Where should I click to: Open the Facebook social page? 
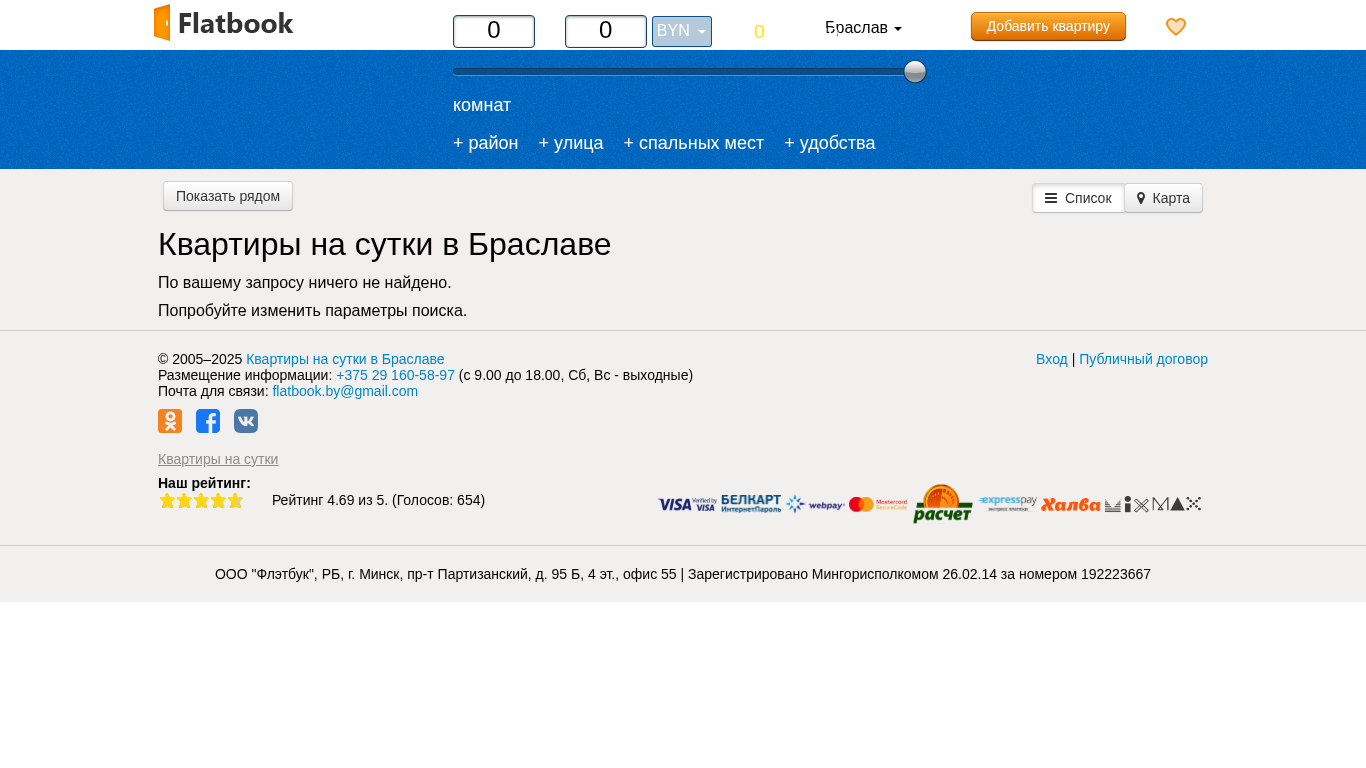208,421
